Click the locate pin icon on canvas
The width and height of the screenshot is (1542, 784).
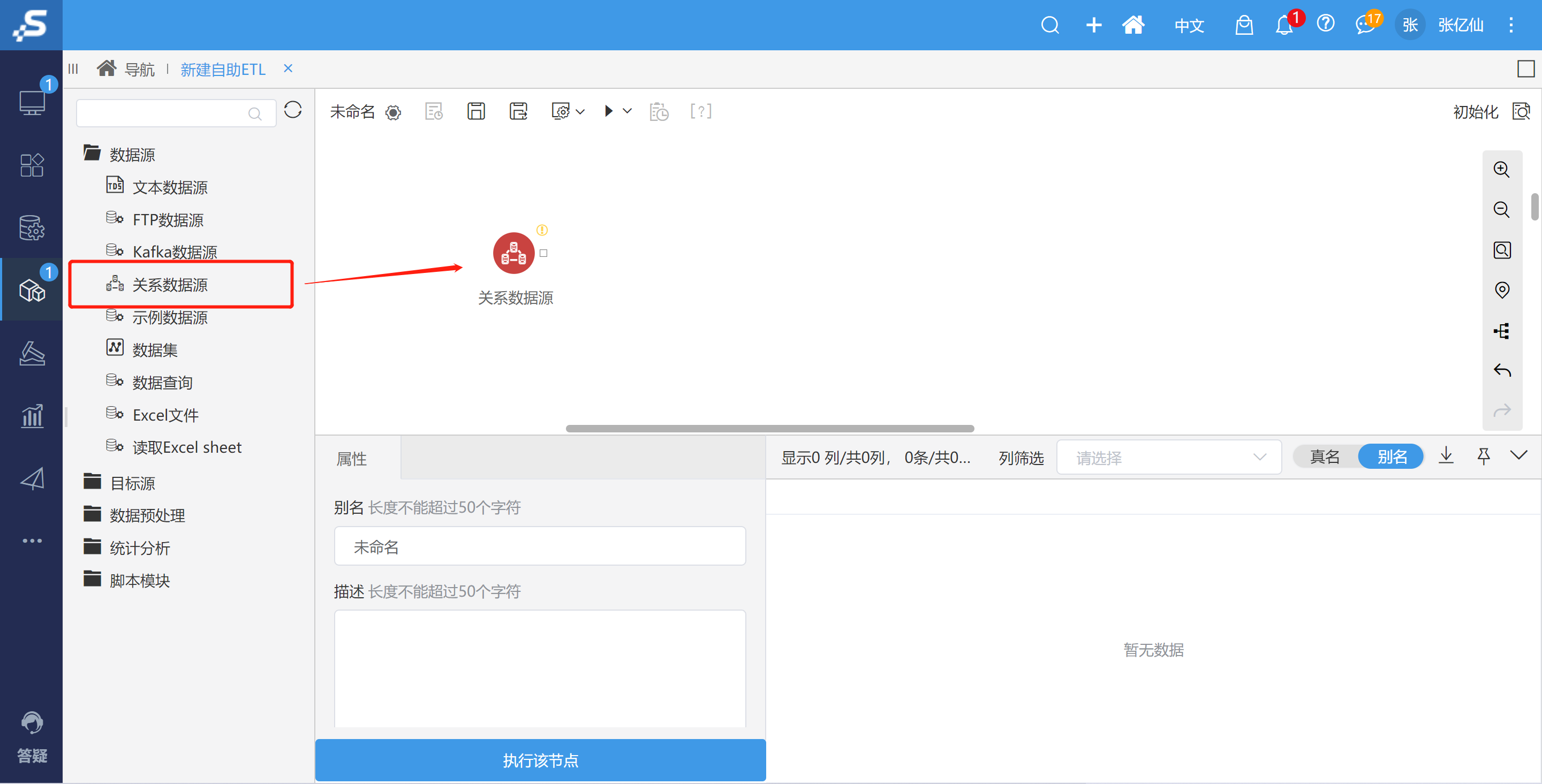1501,290
